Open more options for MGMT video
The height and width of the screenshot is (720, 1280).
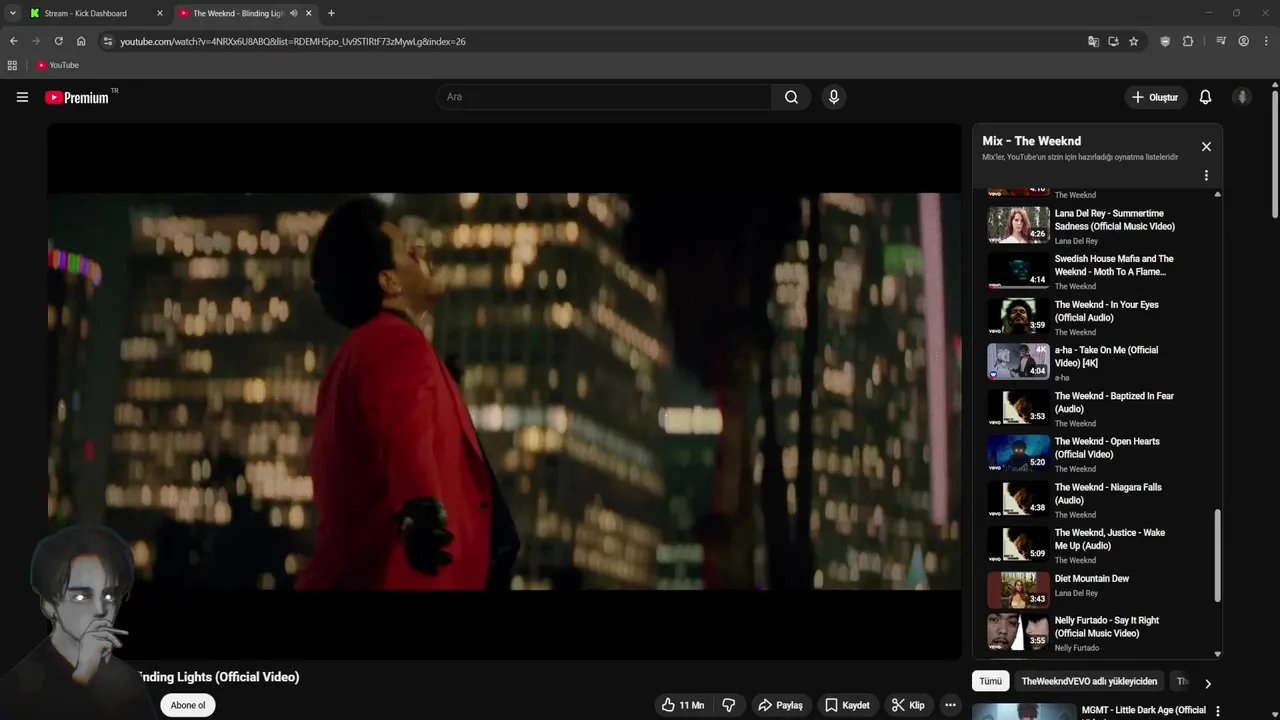coord(1217,711)
